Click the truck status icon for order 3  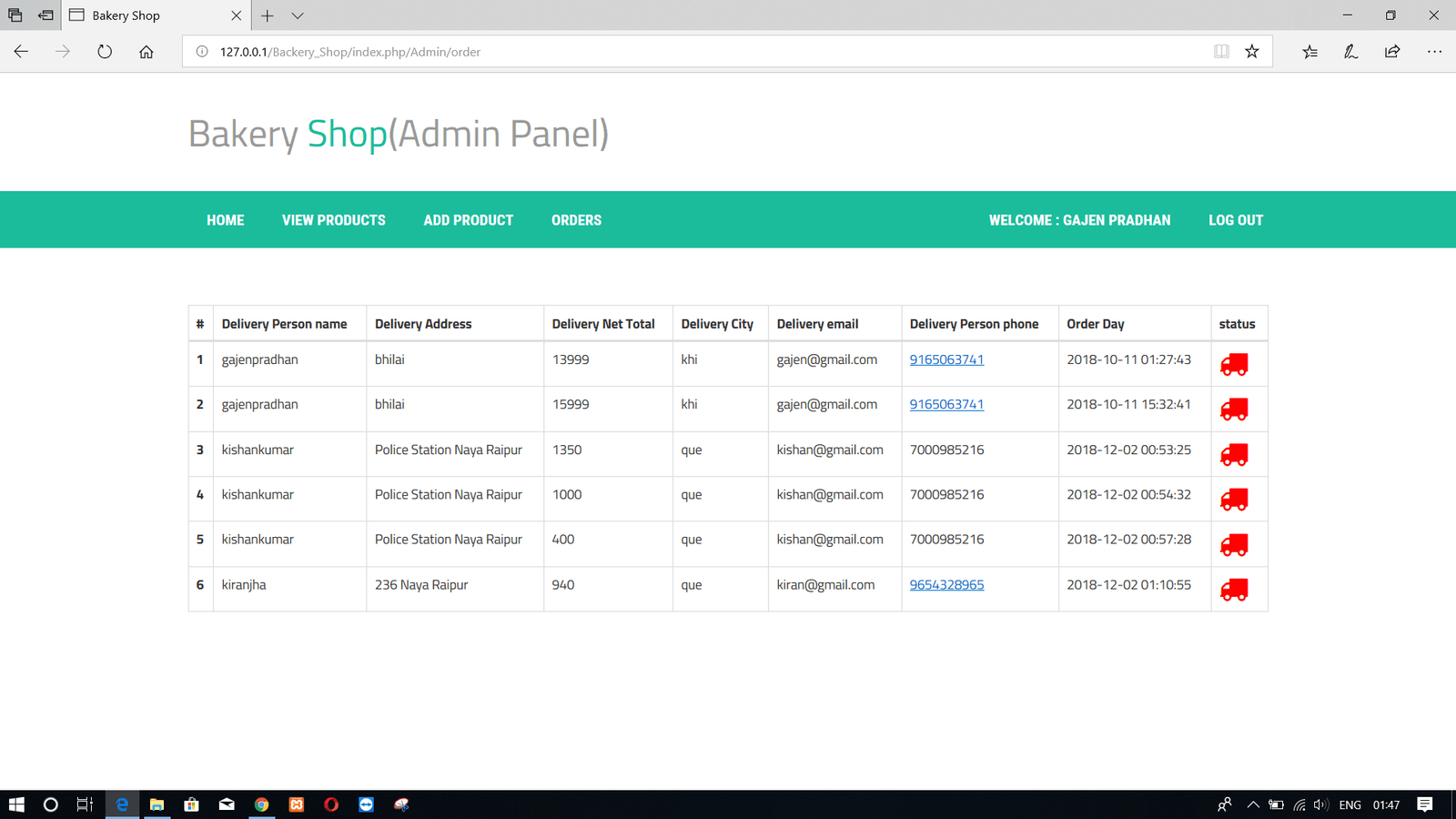[x=1233, y=455]
